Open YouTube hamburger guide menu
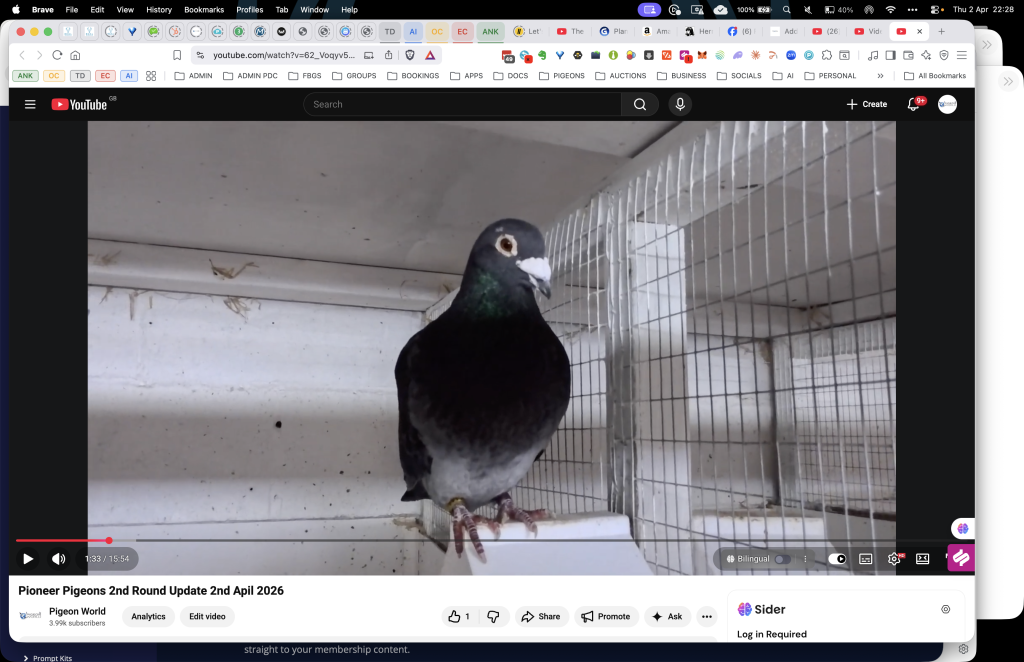 [x=30, y=104]
